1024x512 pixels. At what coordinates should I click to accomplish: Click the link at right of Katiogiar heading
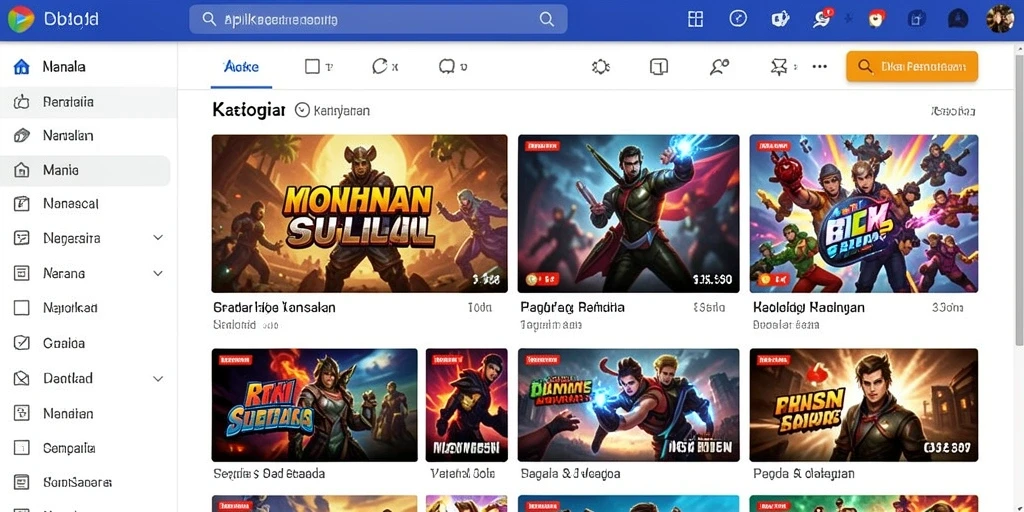point(953,111)
